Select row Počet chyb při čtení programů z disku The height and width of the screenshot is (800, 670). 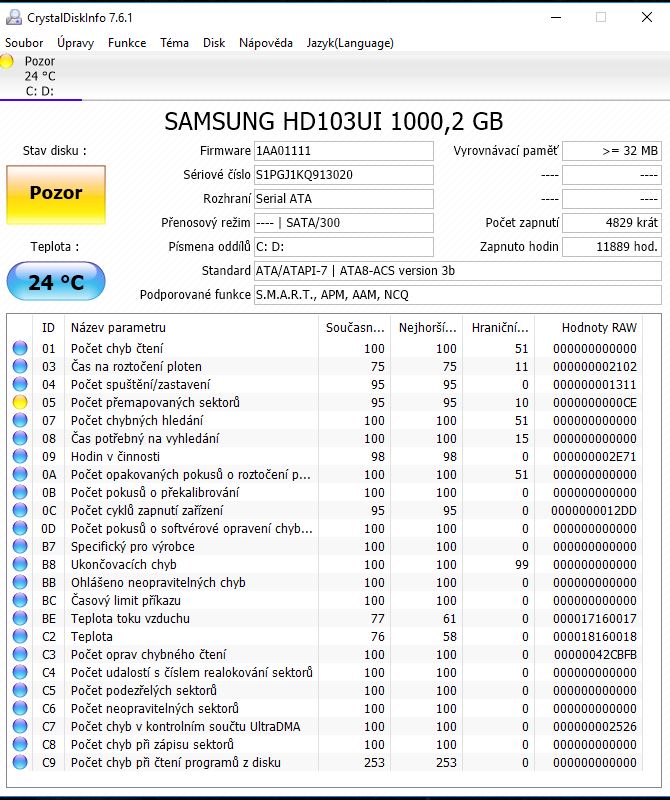point(326,762)
